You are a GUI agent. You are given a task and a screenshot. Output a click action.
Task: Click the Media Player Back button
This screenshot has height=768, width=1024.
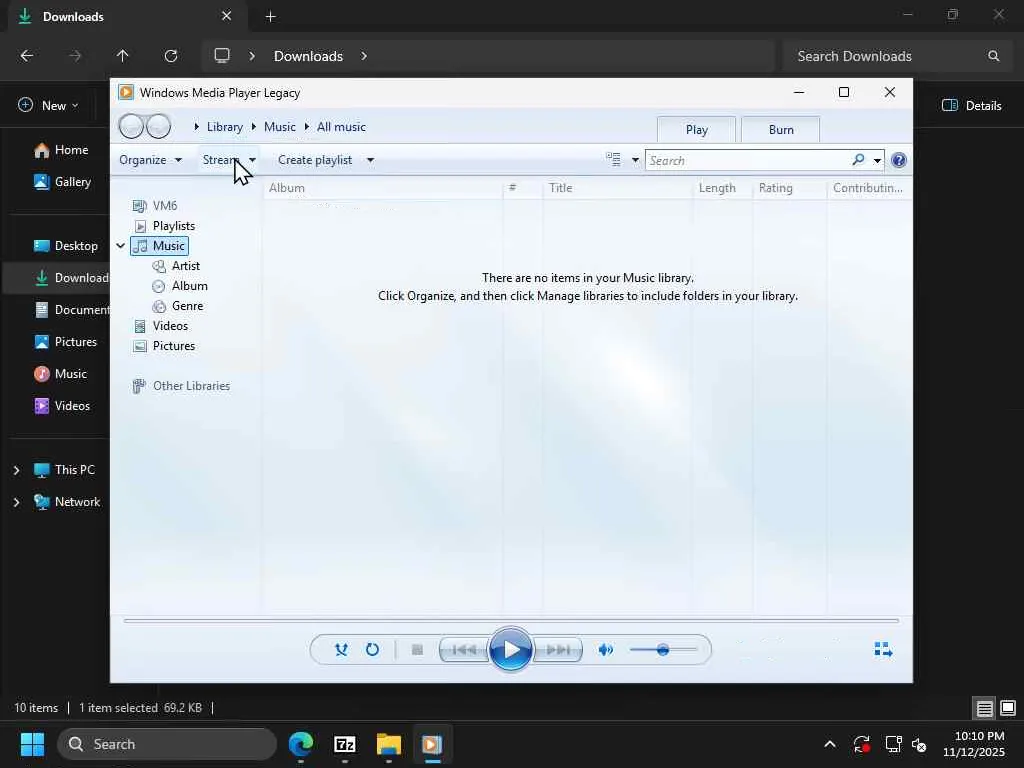pos(131,126)
